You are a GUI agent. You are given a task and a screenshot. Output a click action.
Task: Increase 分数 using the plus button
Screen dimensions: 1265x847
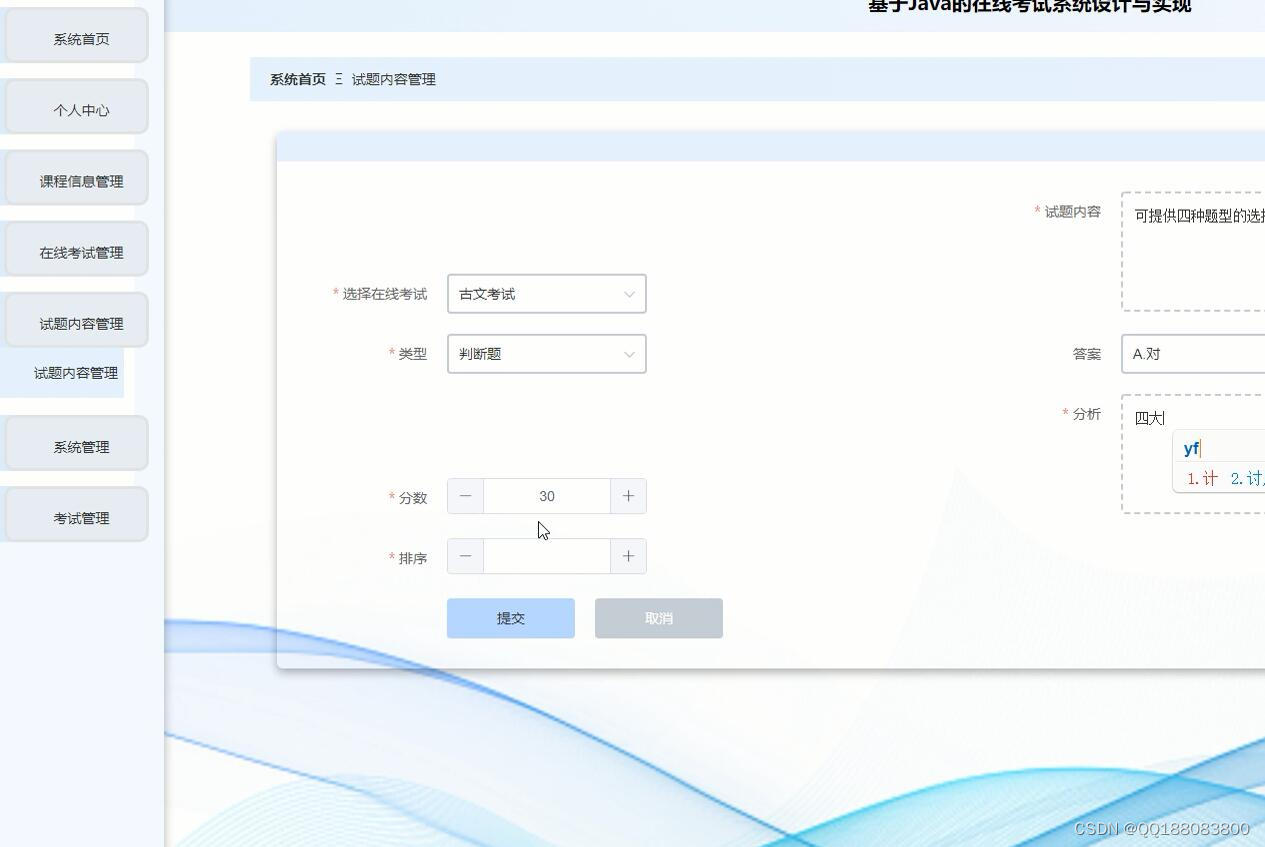628,495
